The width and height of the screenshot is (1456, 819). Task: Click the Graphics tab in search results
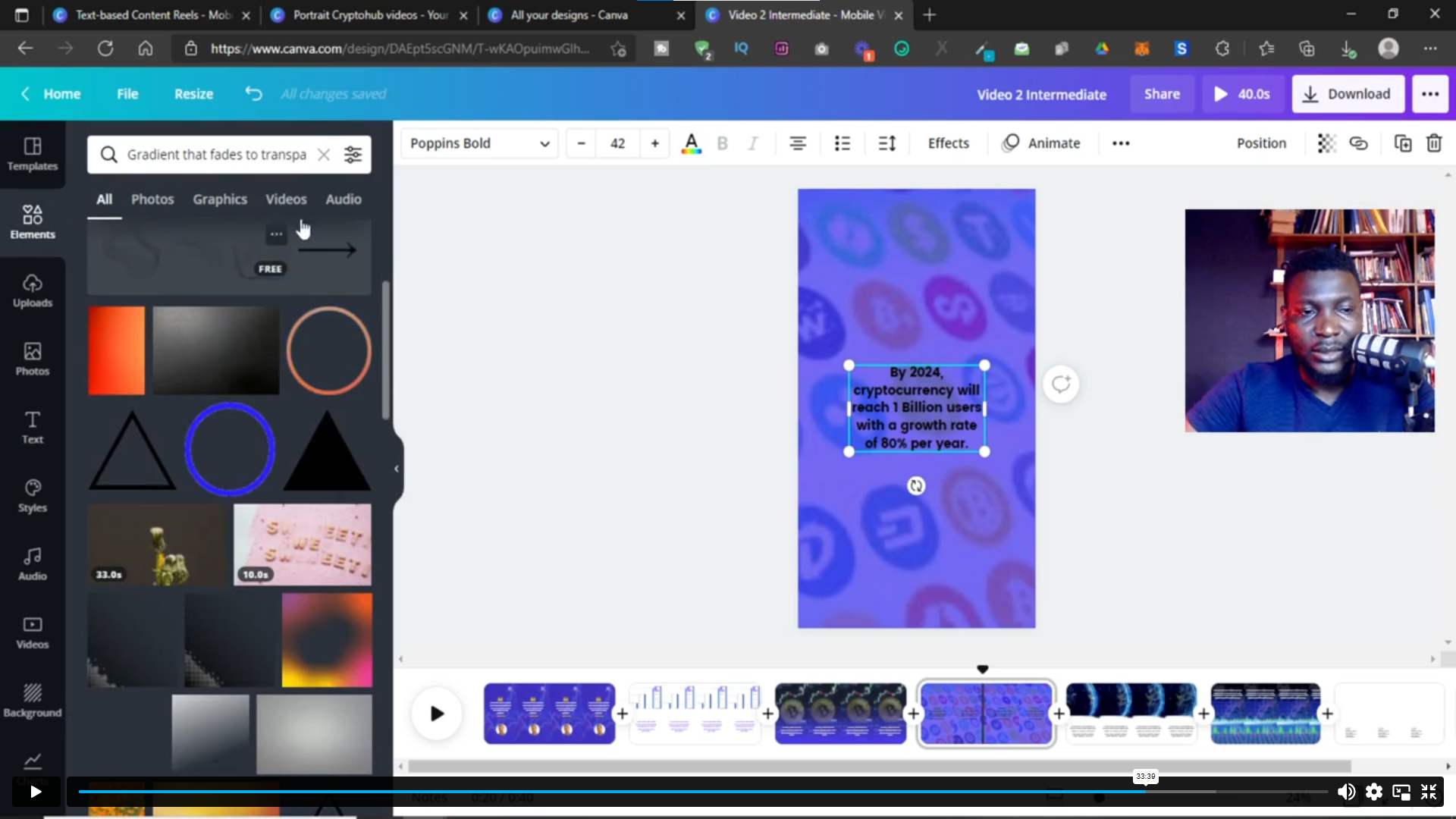219,198
